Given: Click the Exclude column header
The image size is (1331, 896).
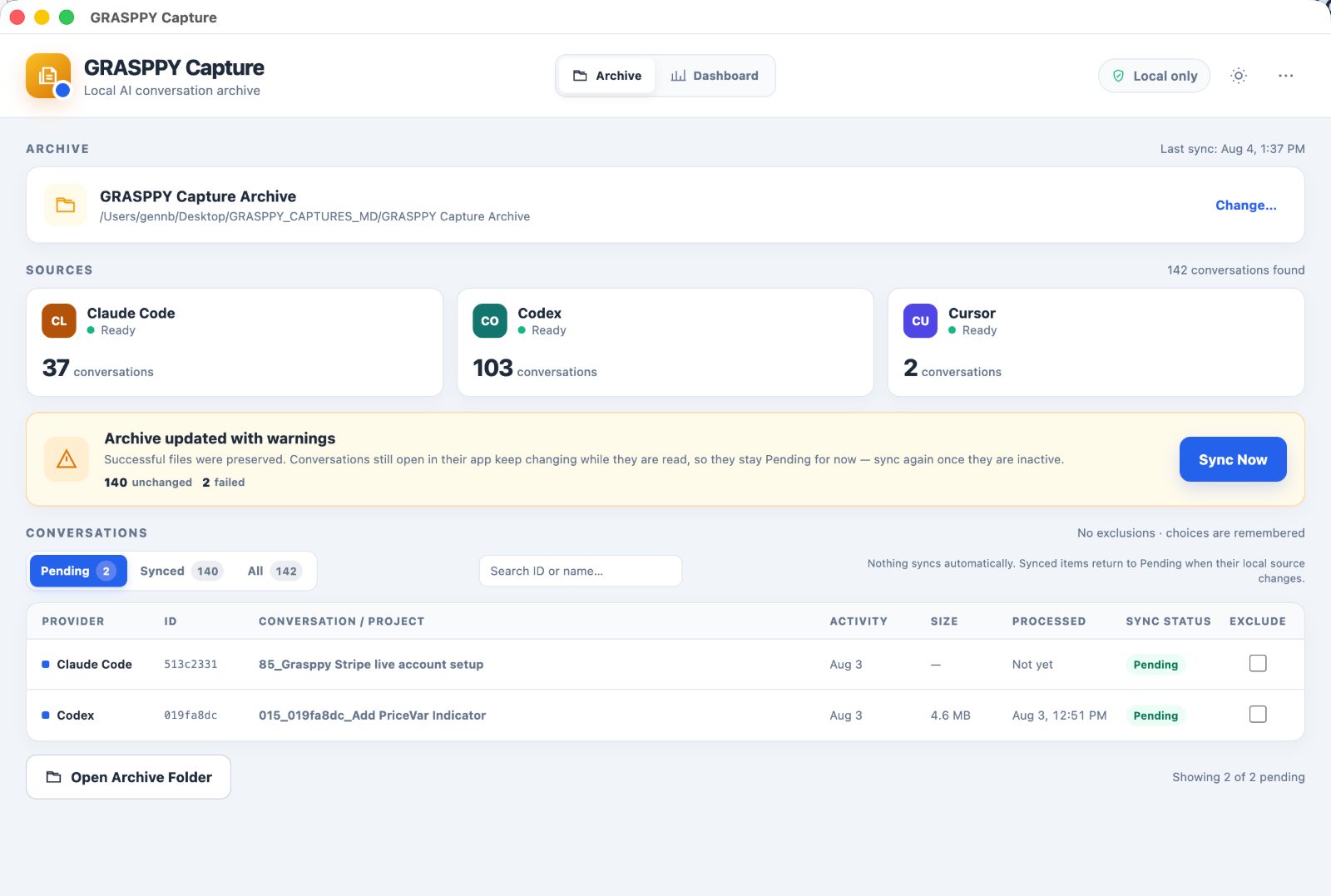Looking at the screenshot, I should tap(1258, 621).
